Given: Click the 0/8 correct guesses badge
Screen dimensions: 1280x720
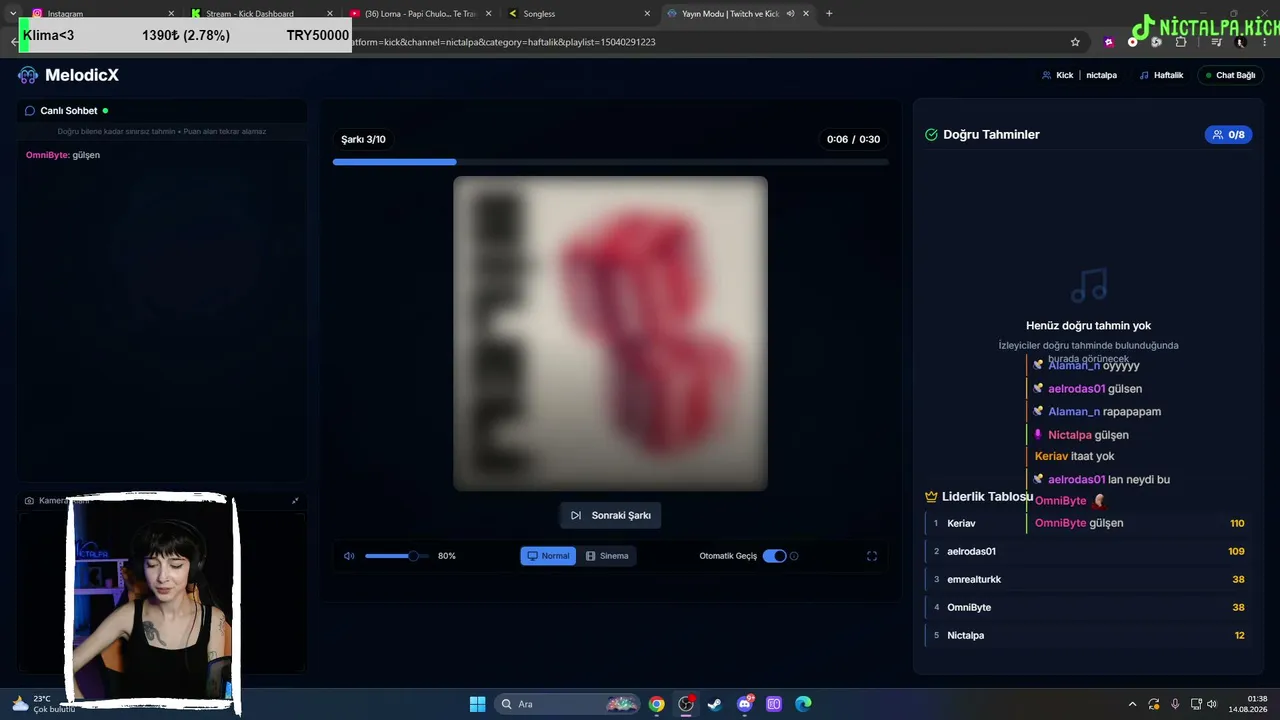Looking at the screenshot, I should click(x=1229, y=135).
